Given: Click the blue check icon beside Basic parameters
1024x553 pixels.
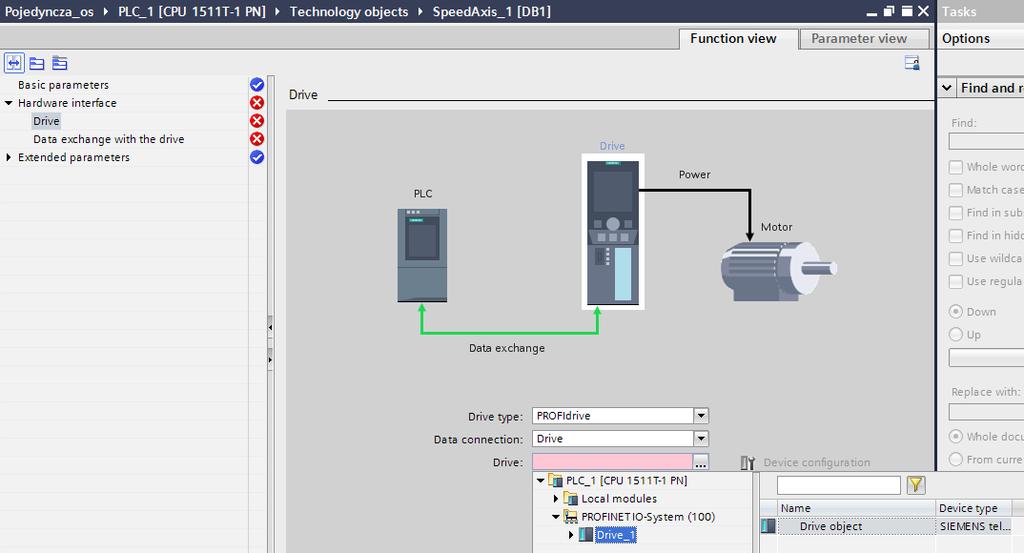Looking at the screenshot, I should (257, 85).
